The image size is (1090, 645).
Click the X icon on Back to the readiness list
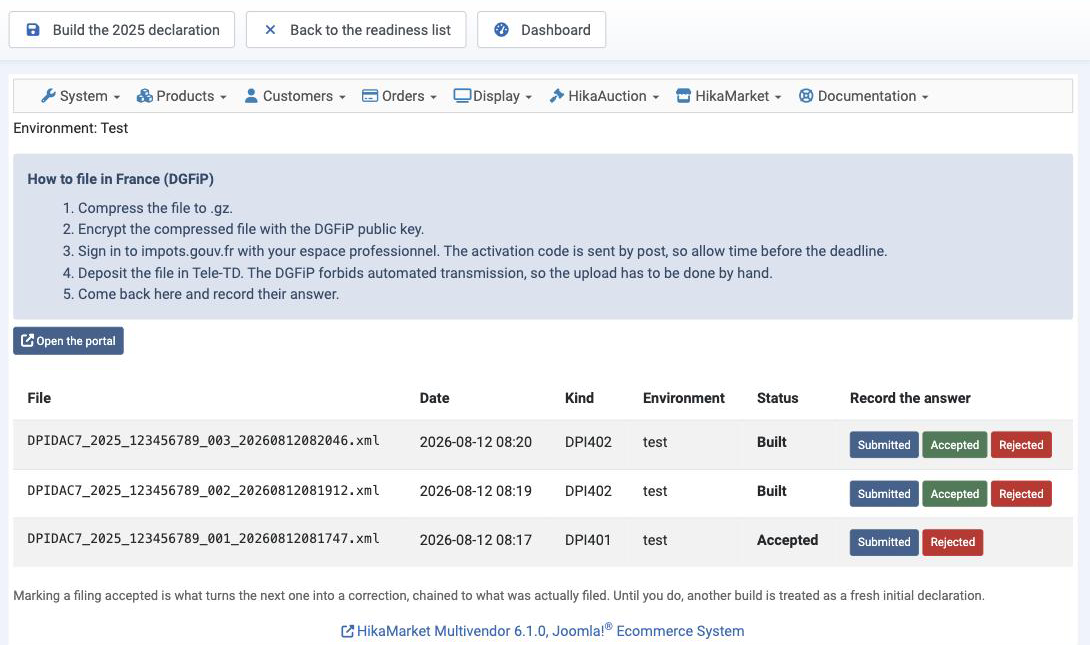pos(270,30)
